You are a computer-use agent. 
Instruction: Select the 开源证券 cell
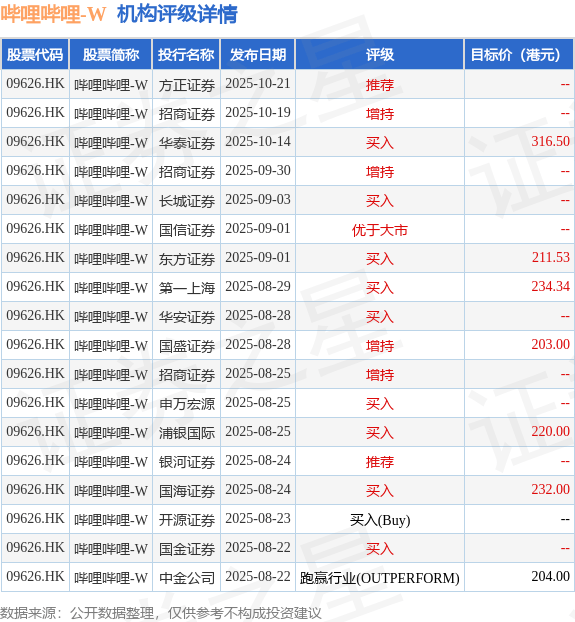tap(187, 519)
